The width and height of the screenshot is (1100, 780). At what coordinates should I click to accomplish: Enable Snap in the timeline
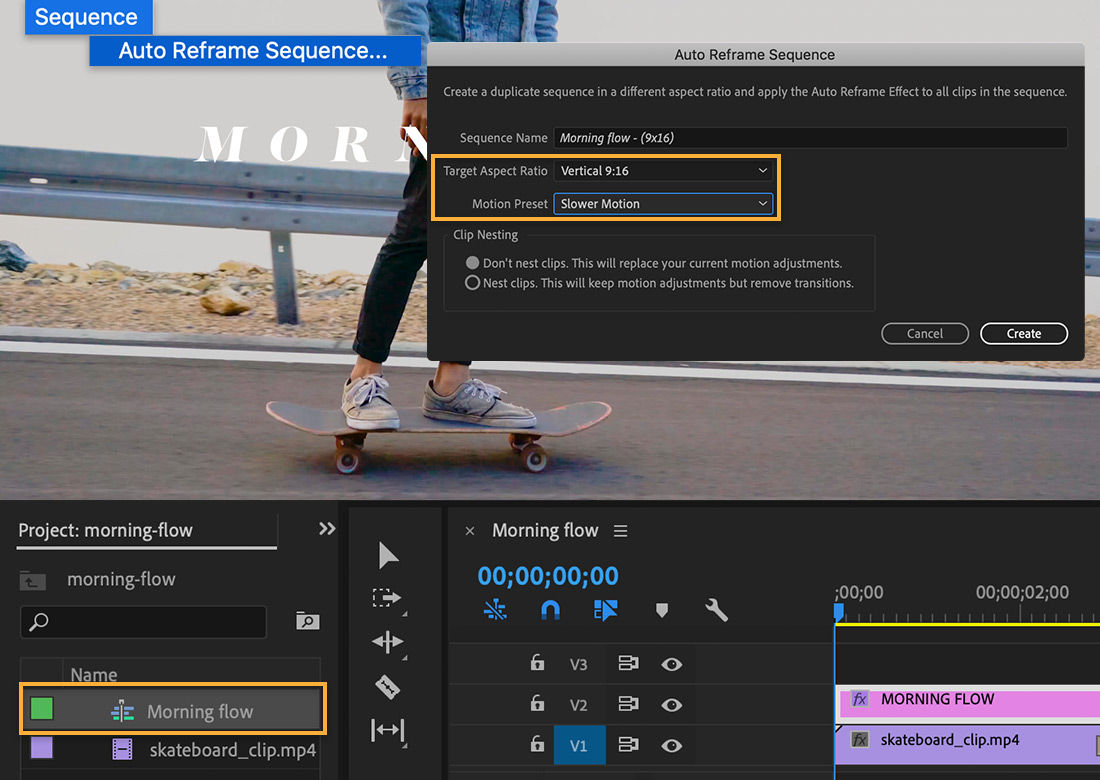coord(551,609)
